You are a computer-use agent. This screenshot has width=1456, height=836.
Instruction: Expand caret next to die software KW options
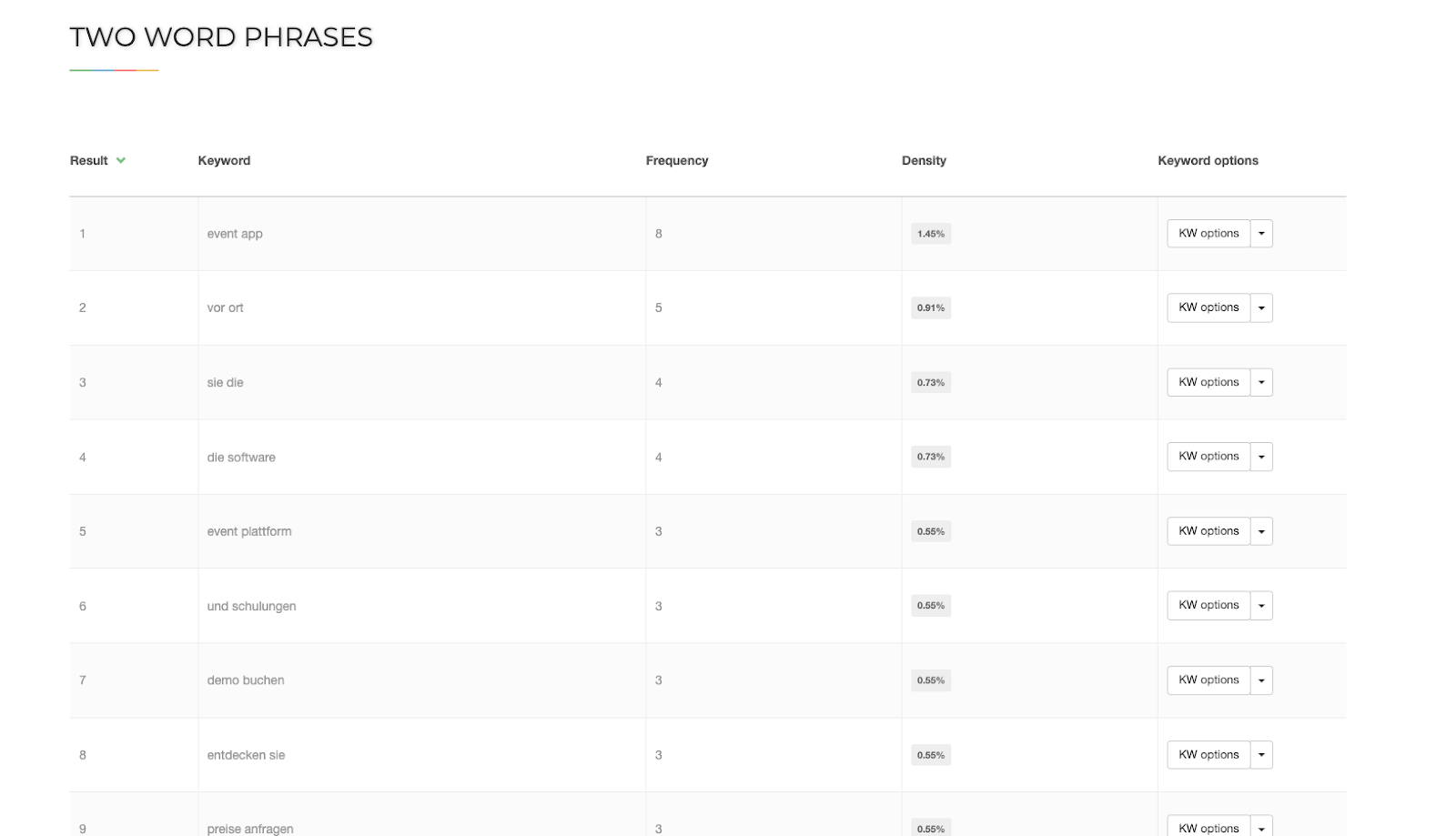click(x=1261, y=457)
